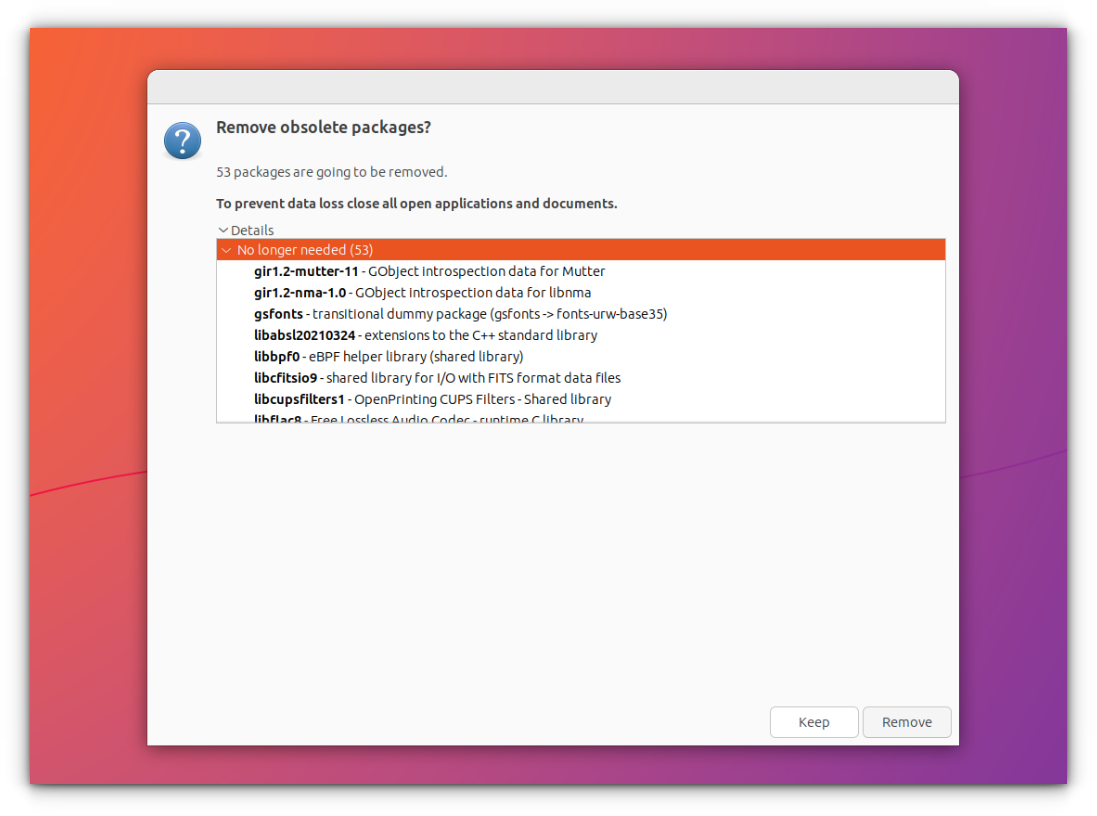Click the Details chevron arrow
Viewport: 1097px width, 816px height.
[223, 230]
